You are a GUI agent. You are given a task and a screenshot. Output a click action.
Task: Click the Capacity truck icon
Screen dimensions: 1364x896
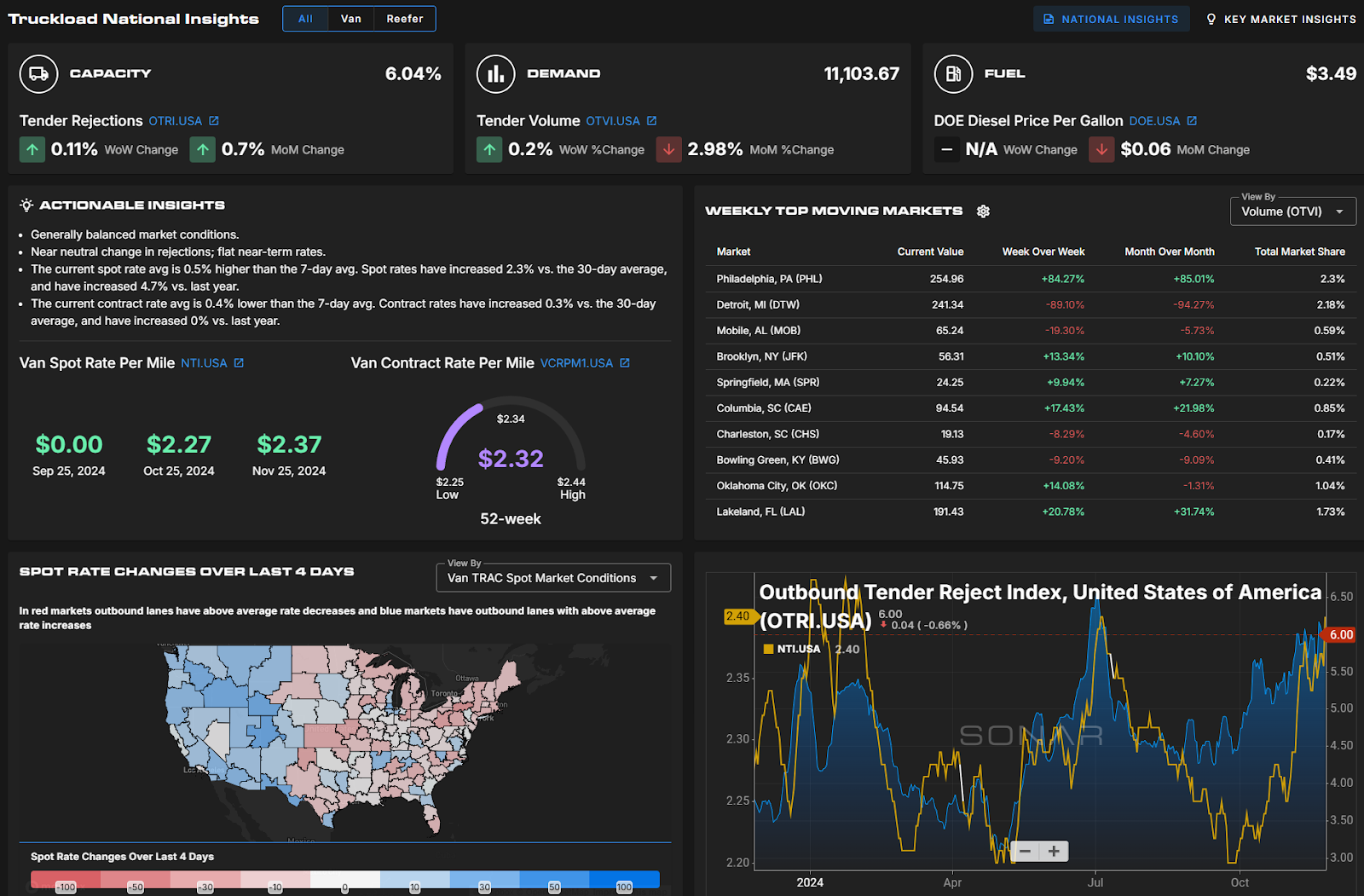38,74
